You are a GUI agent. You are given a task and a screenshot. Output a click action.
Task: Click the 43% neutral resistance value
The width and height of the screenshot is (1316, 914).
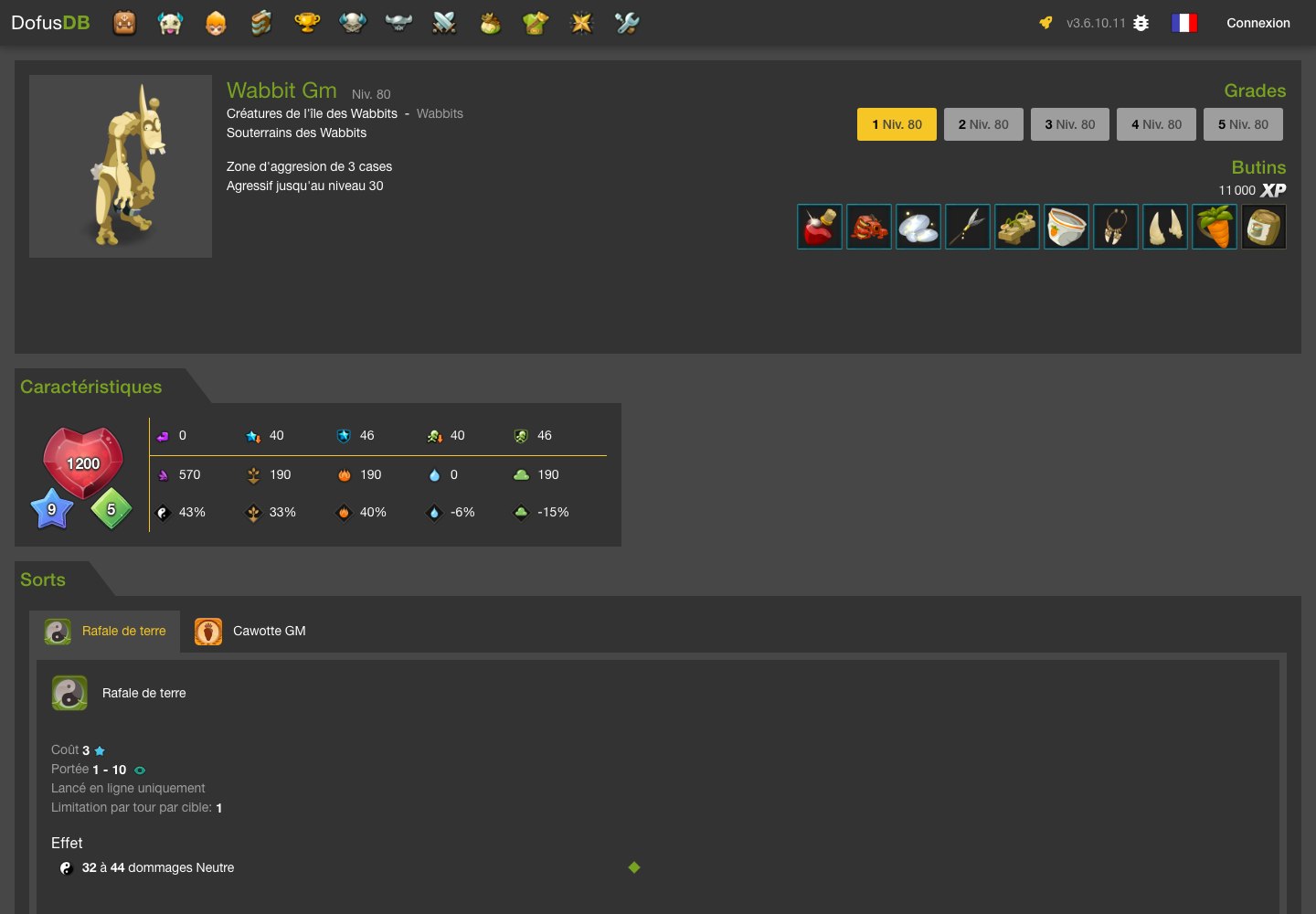[192, 513]
